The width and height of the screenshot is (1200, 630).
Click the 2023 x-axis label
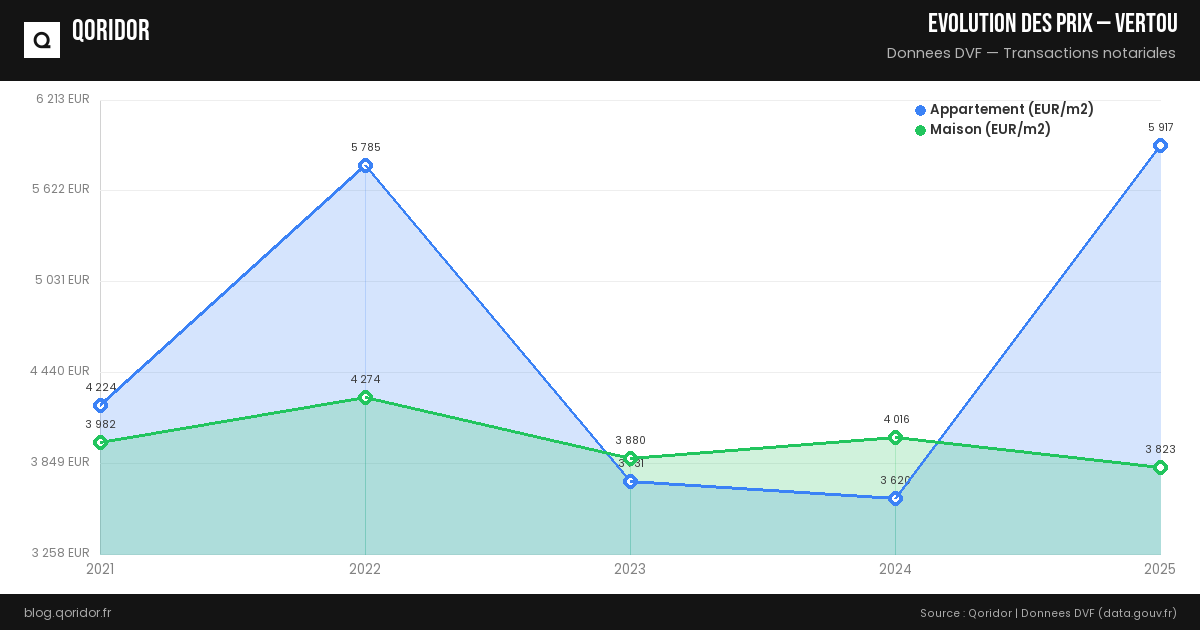click(630, 569)
